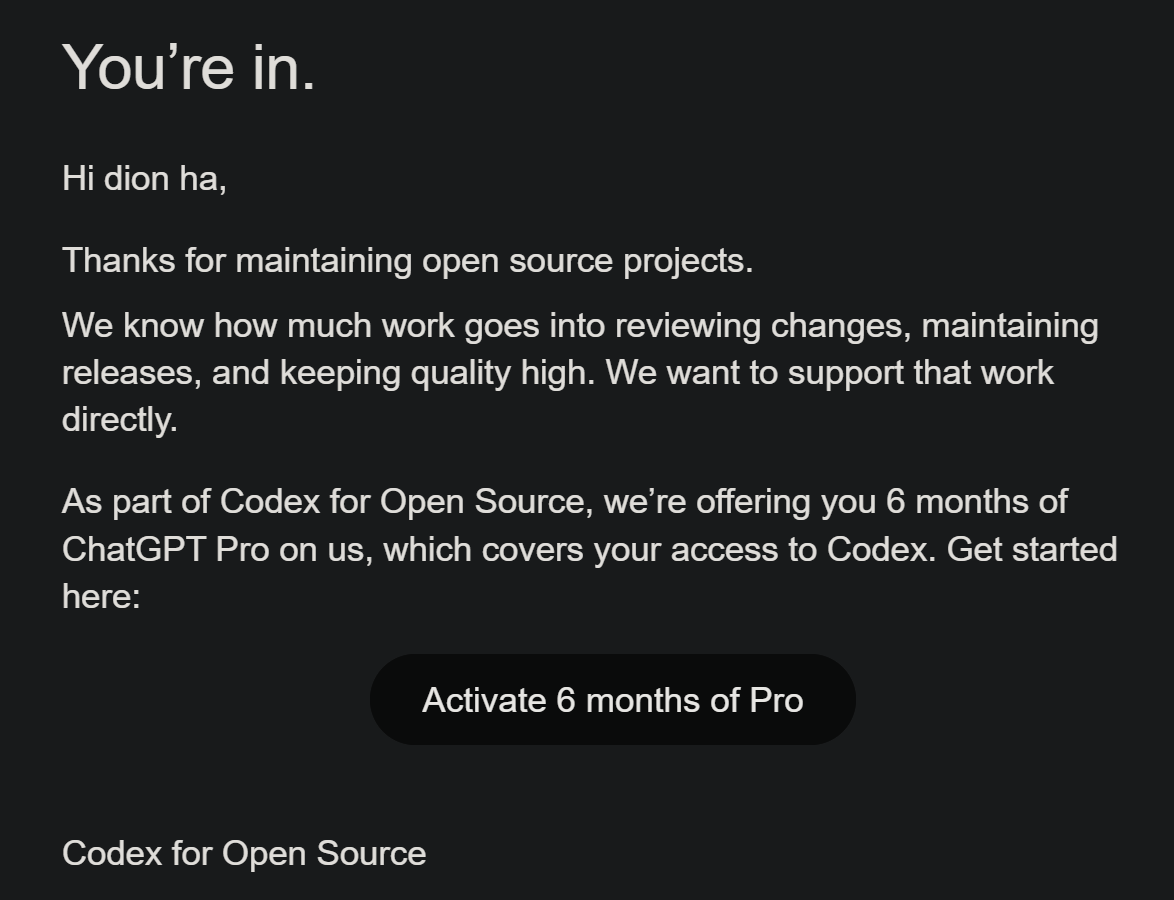The image size is (1174, 900).
Task: Click the word "here:" above the button
Action: coord(101,597)
